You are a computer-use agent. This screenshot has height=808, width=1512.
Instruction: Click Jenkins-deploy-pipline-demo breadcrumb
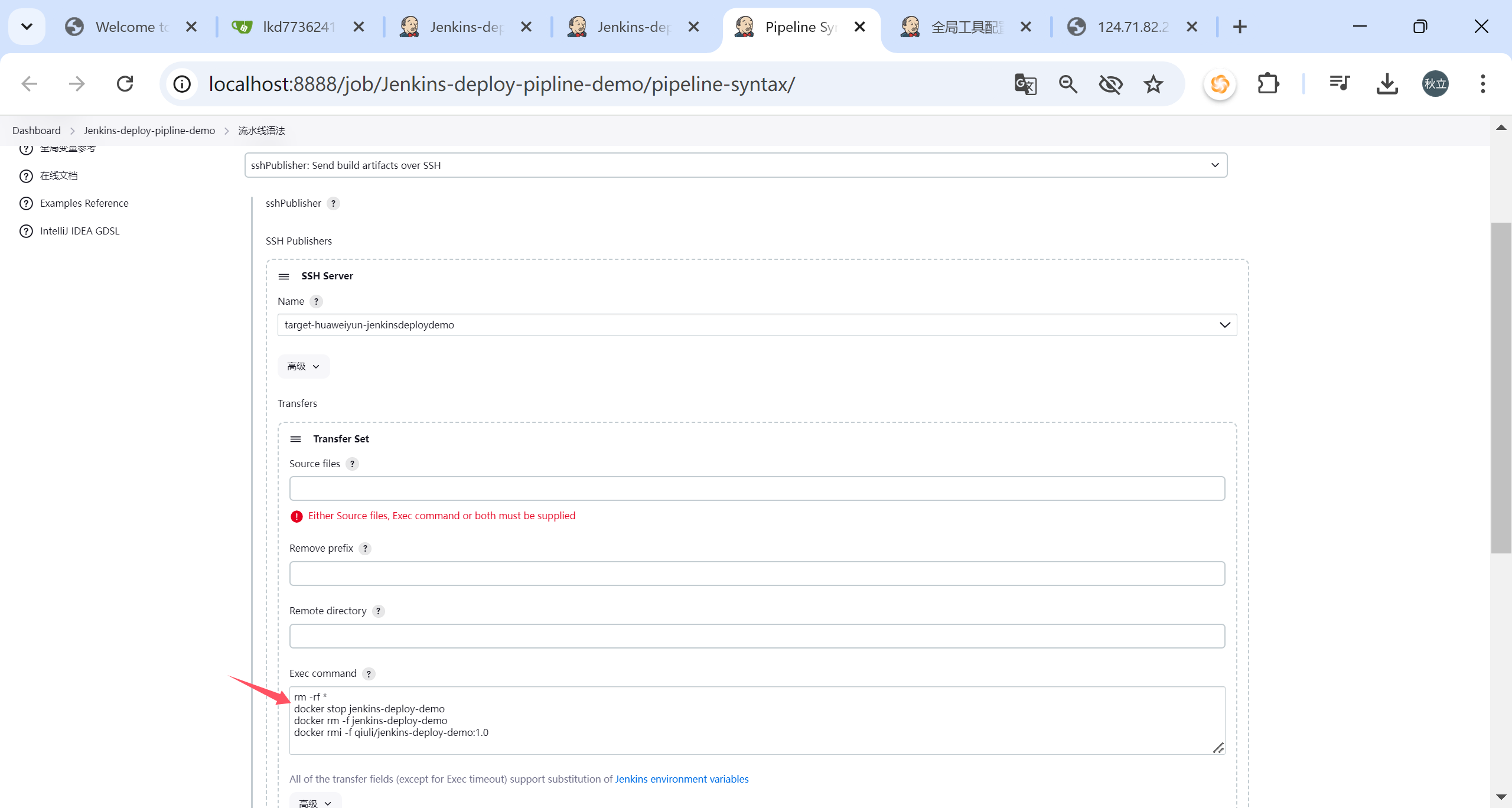click(x=149, y=131)
